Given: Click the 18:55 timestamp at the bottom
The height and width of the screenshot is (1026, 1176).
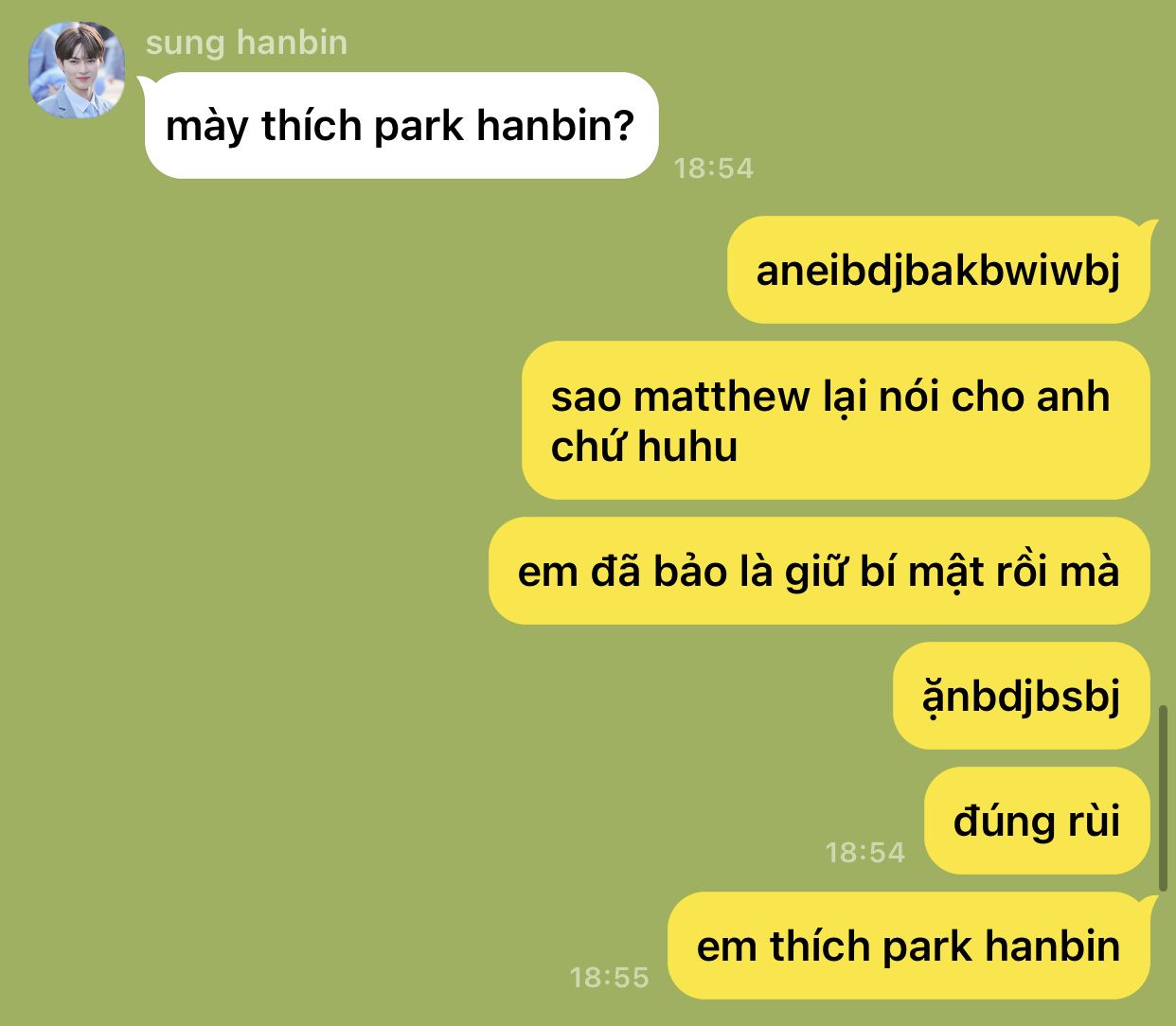Looking at the screenshot, I should [609, 977].
